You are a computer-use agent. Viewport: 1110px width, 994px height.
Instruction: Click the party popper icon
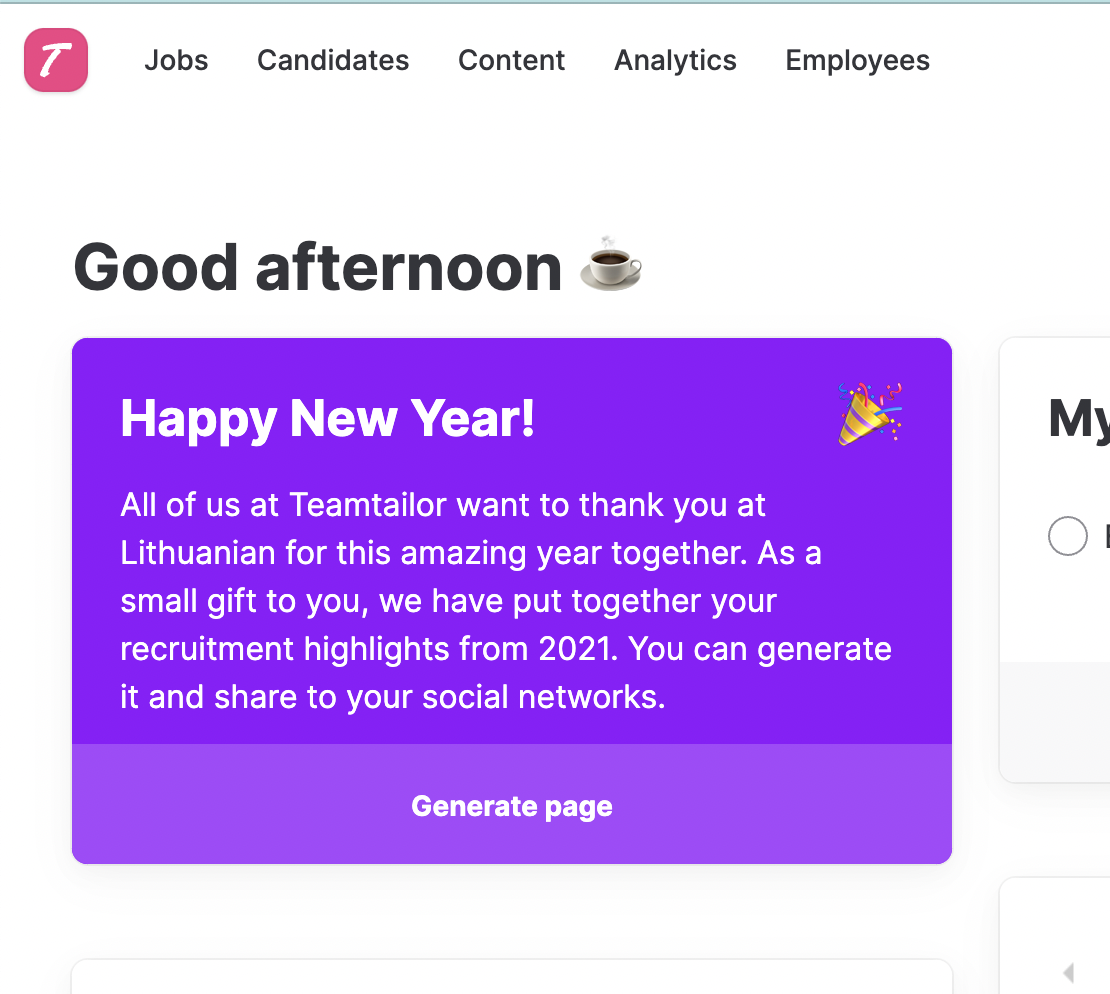(870, 412)
